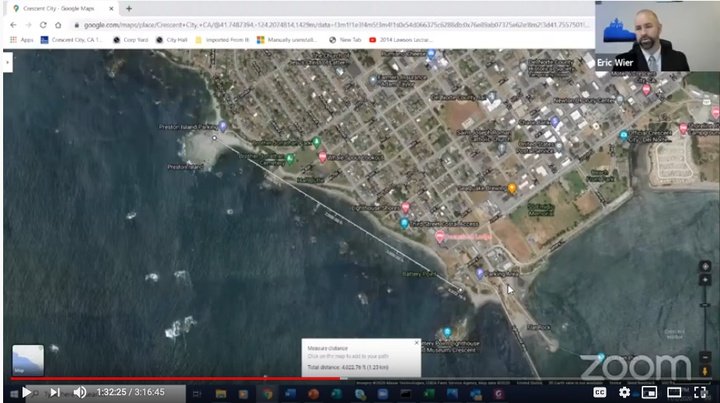
Task: Mute the video volume
Action: click(80, 392)
